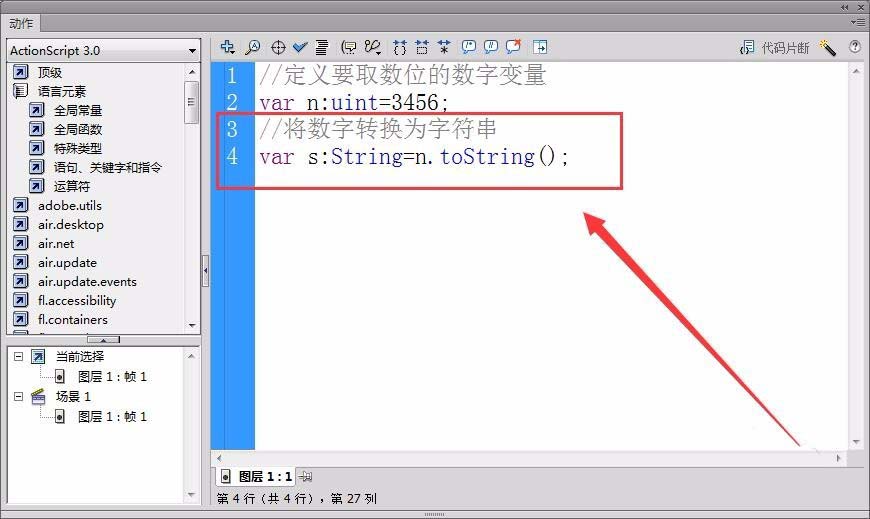
Task: Click Collapse selection icon
Action: 422,47
